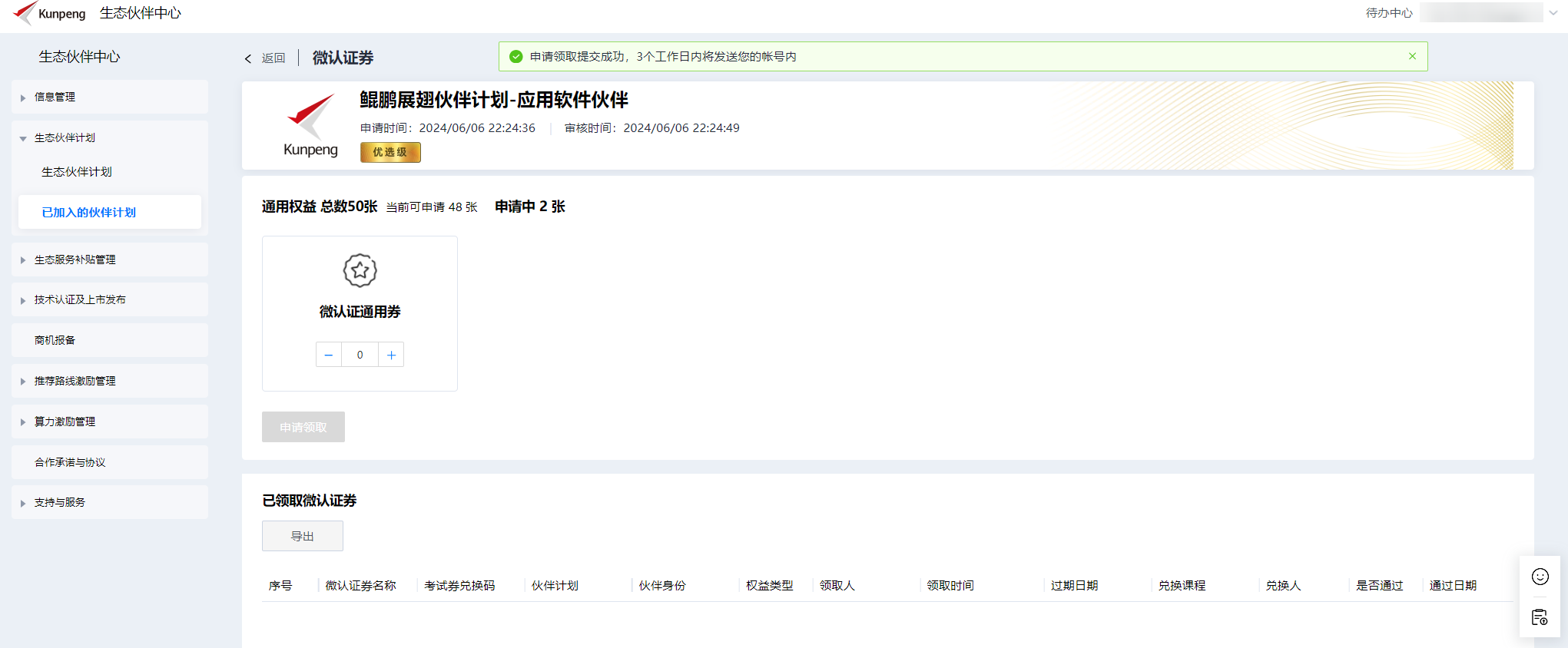
Task: Open the account dropdown arrow at top right
Action: pyautogui.click(x=1553, y=13)
